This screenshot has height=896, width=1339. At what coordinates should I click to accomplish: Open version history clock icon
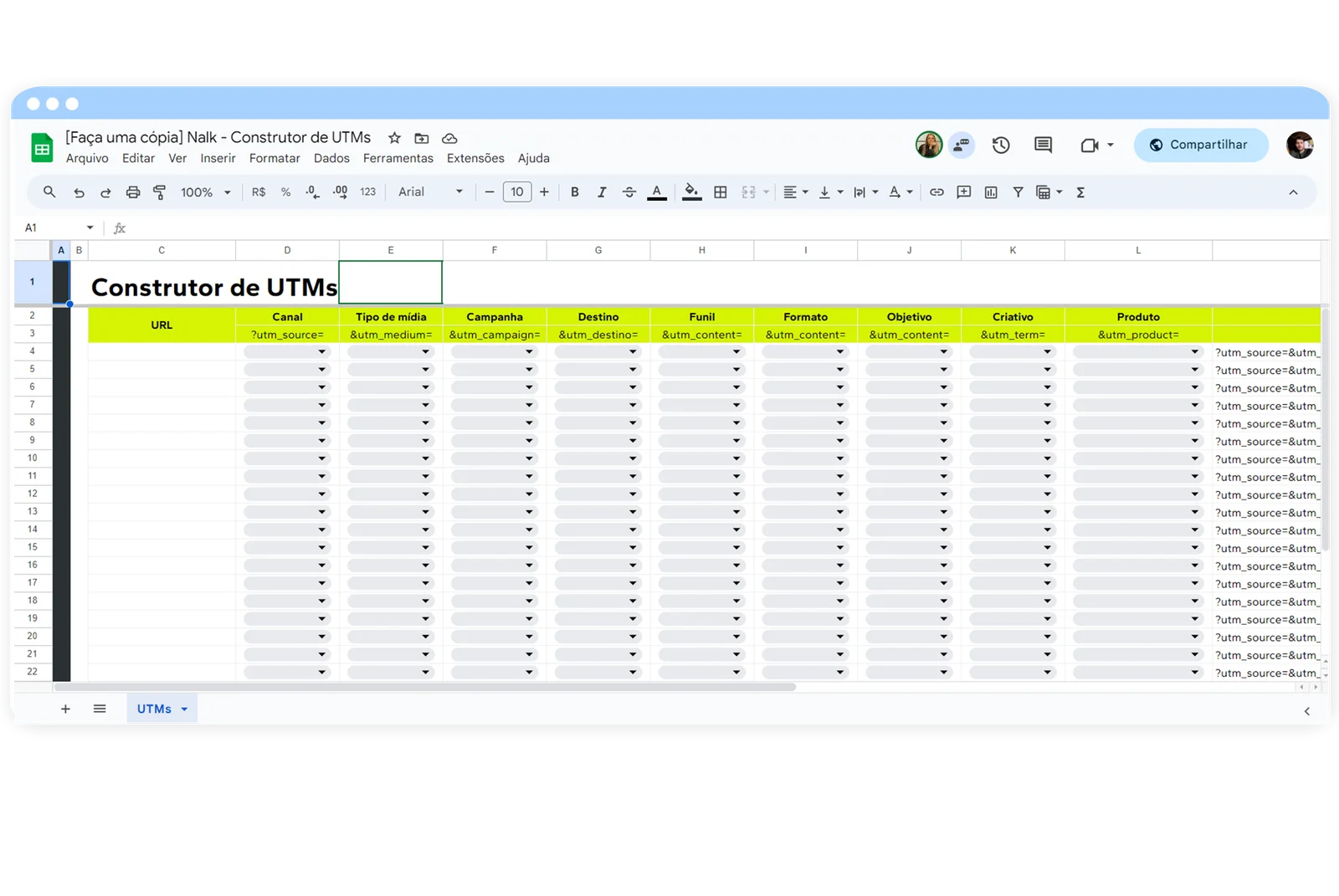click(1001, 145)
